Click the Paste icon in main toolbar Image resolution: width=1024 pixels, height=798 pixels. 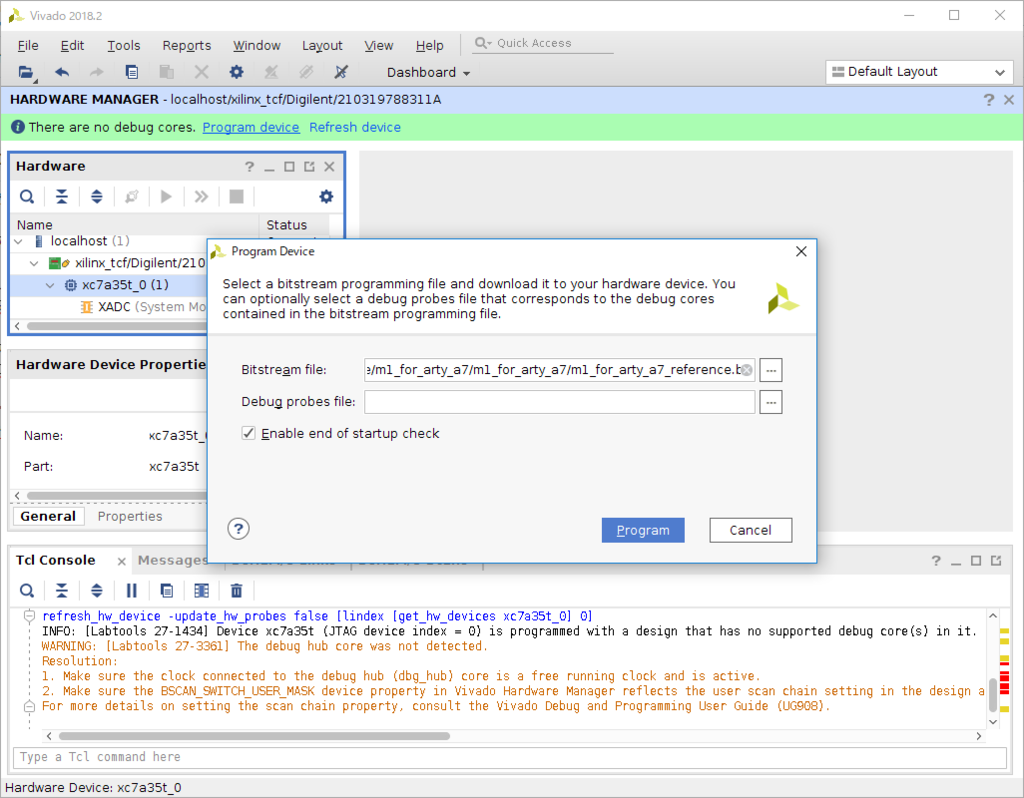click(167, 72)
